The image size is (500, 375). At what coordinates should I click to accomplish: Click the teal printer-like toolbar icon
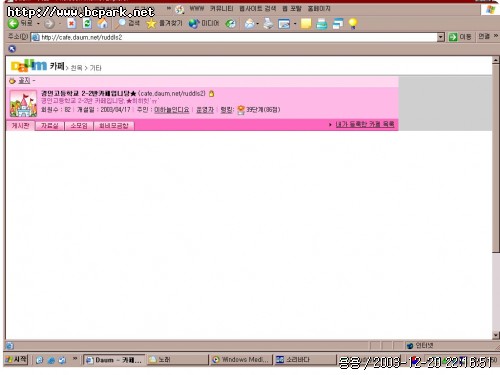(x=322, y=24)
